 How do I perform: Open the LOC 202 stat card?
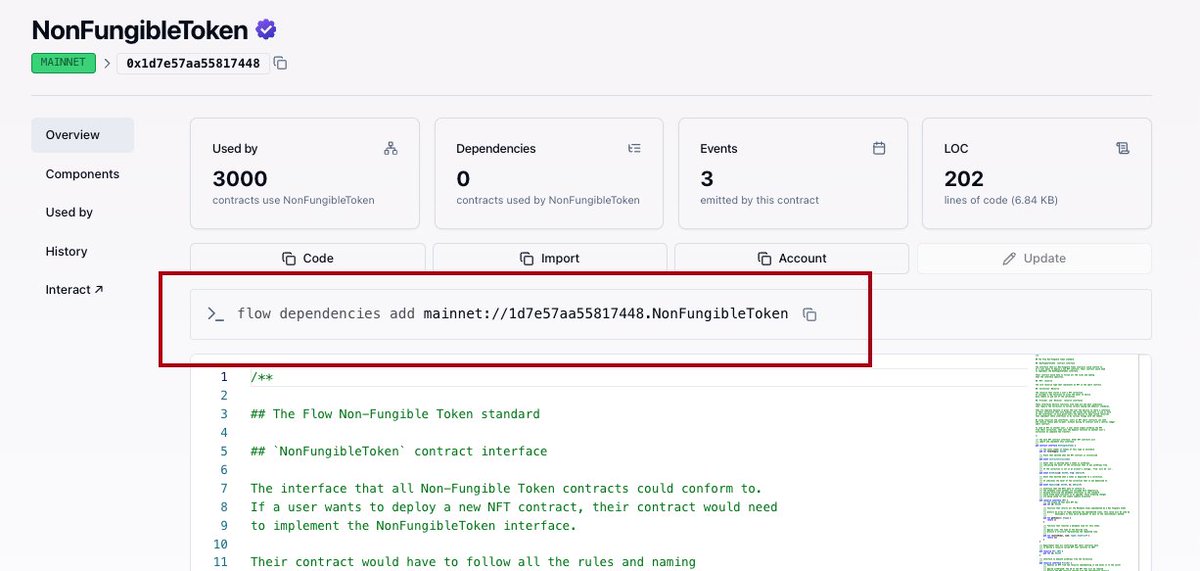coord(1037,176)
